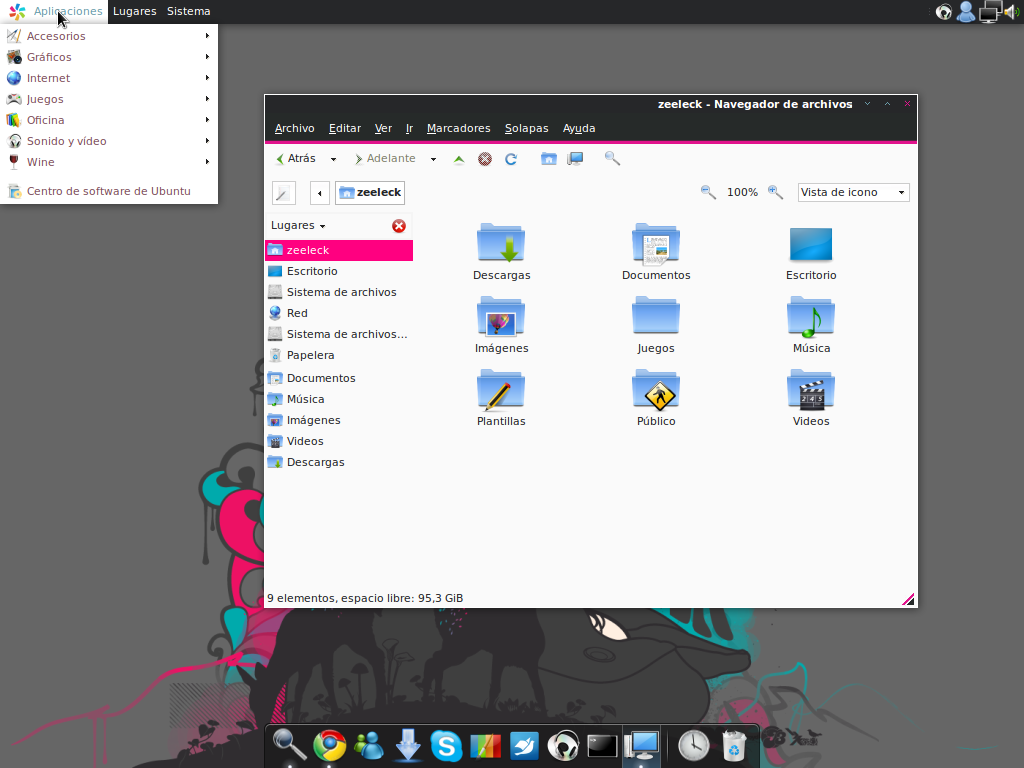Open the Ir menu

(x=409, y=128)
